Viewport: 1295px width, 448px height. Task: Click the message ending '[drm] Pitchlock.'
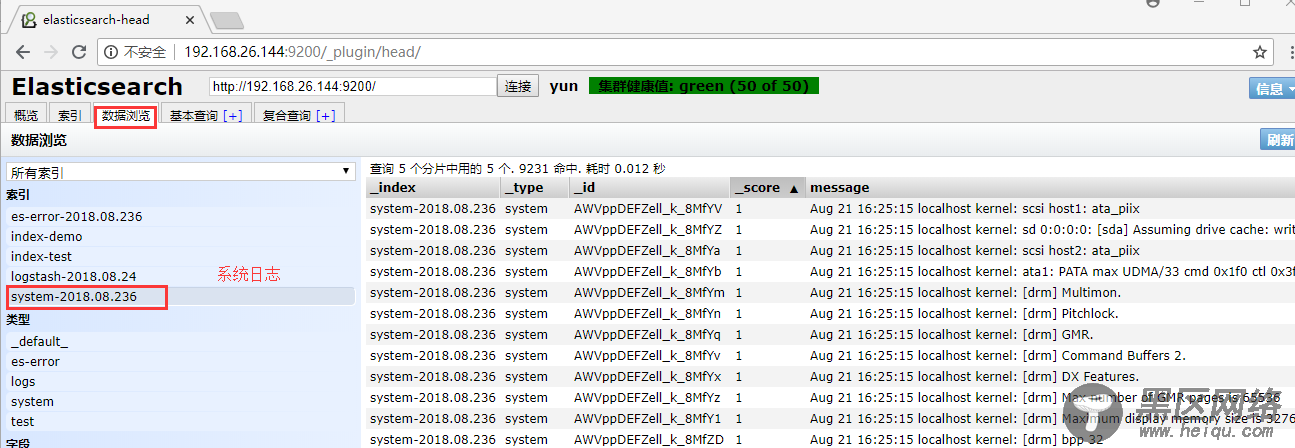click(964, 314)
